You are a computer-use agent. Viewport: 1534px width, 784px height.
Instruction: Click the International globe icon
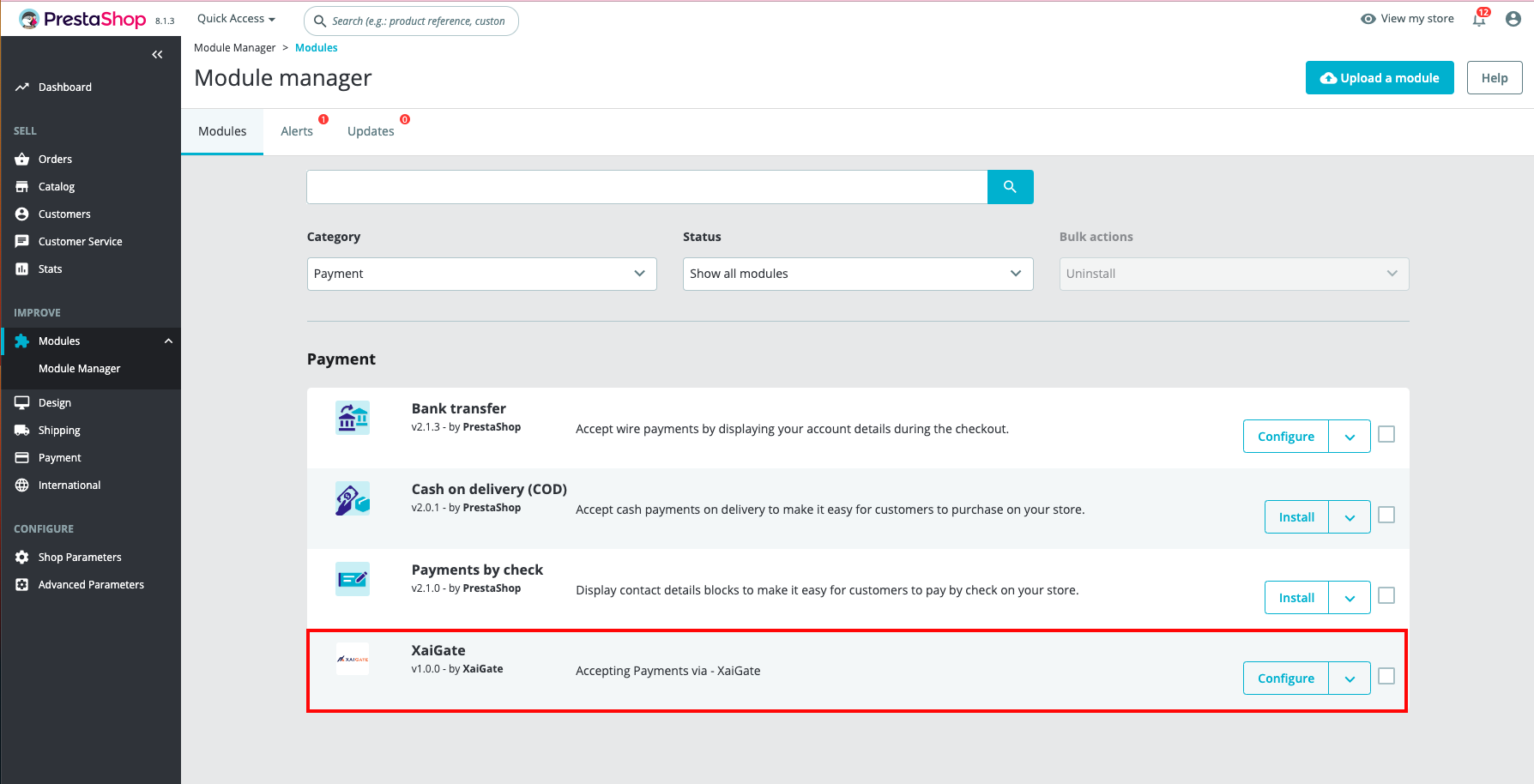(22, 485)
